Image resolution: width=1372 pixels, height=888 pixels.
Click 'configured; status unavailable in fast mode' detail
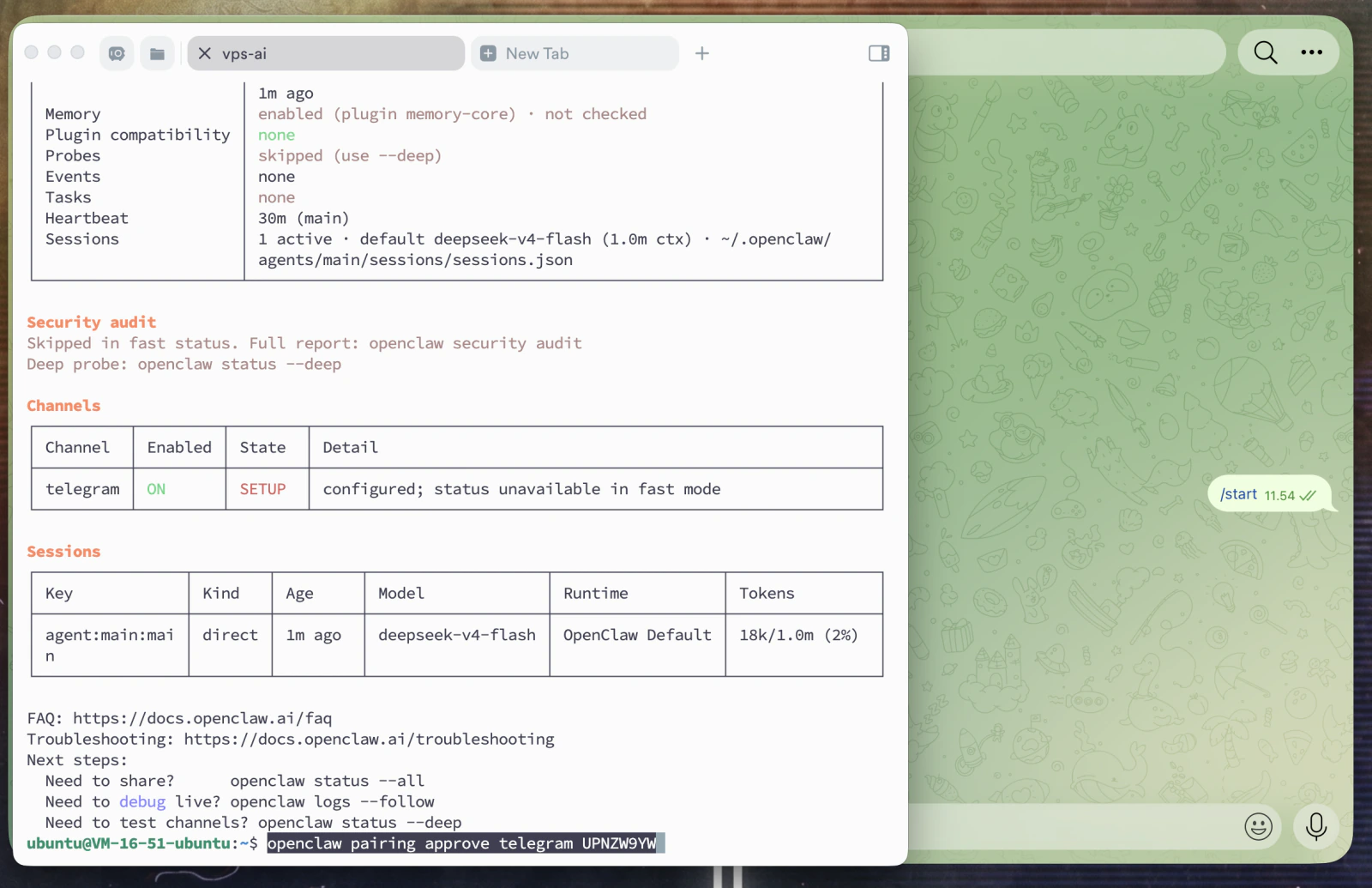[521, 489]
